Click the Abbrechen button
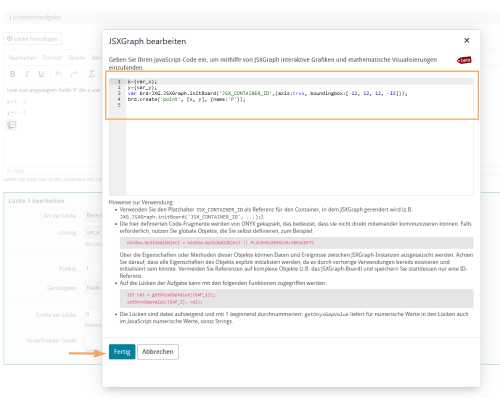 [158, 352]
